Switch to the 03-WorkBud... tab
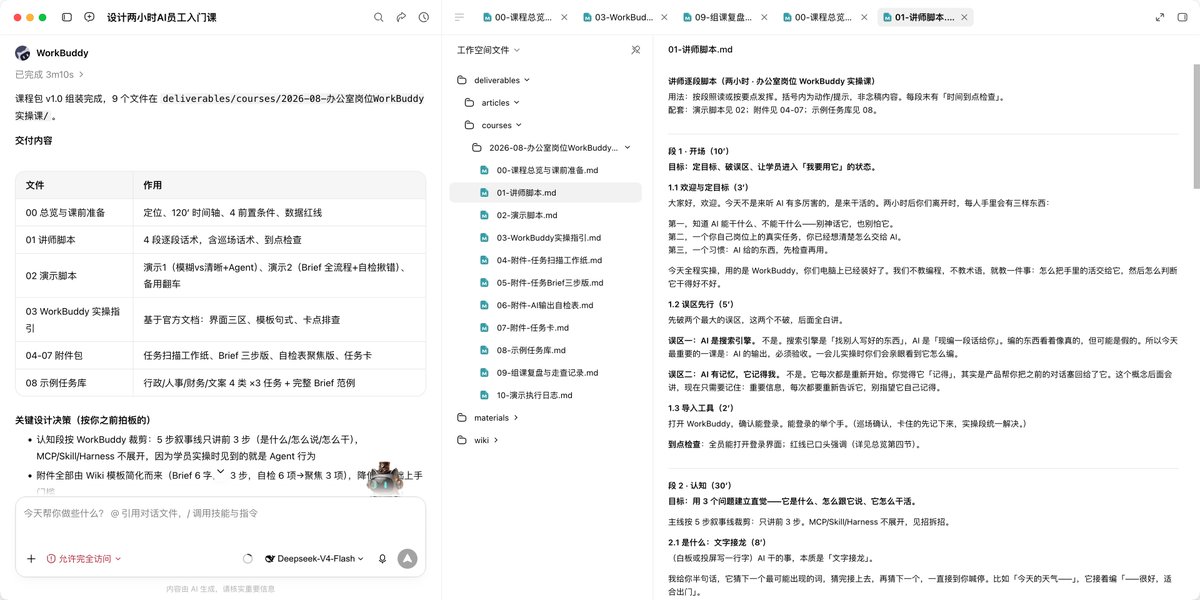 point(623,17)
